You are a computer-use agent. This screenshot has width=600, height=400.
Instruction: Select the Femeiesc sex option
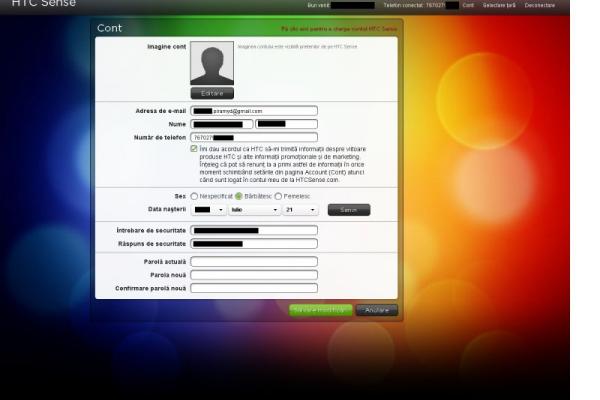click(x=278, y=196)
